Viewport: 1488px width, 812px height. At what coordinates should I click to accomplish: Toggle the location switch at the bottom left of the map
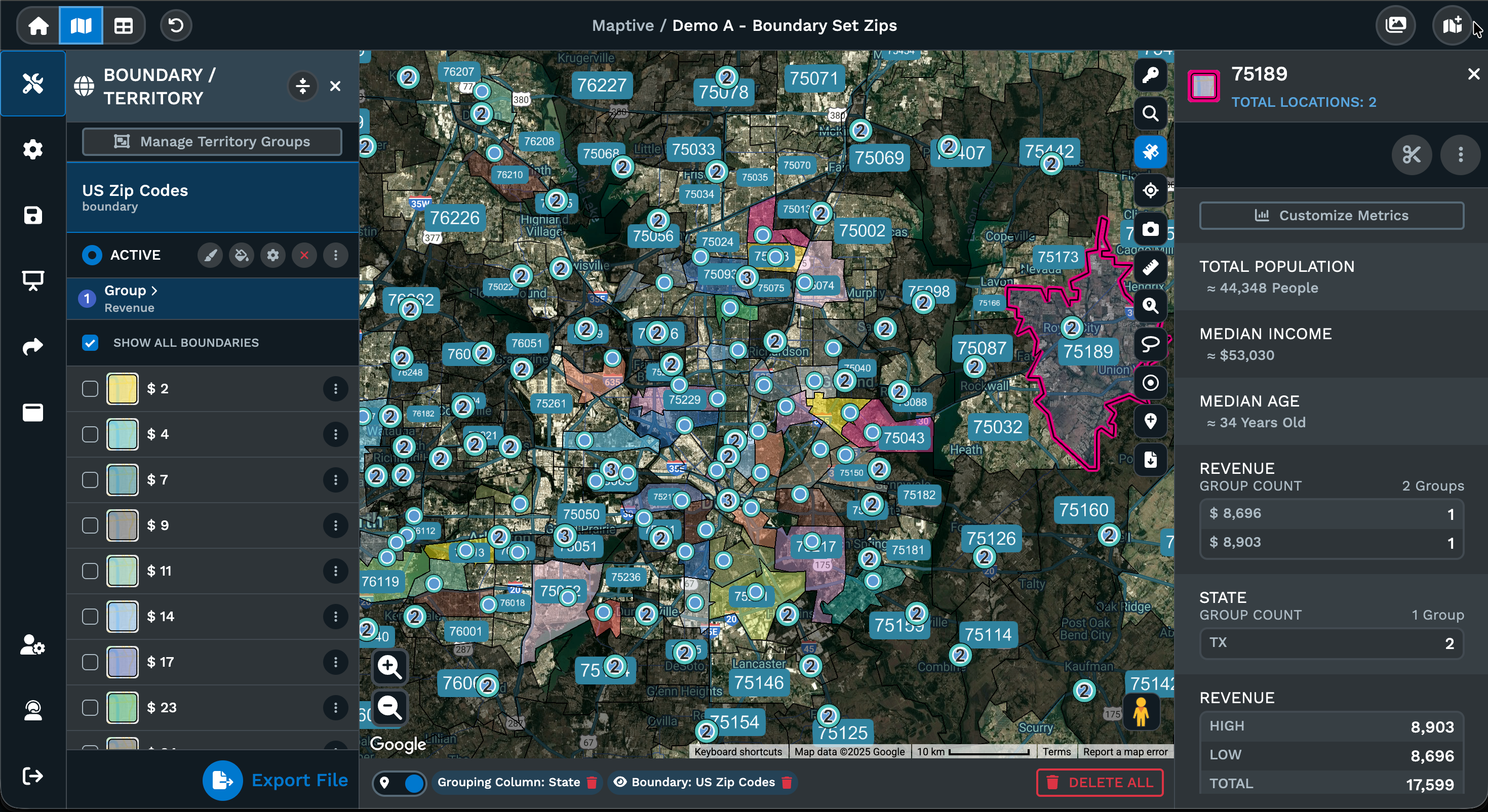tap(400, 783)
